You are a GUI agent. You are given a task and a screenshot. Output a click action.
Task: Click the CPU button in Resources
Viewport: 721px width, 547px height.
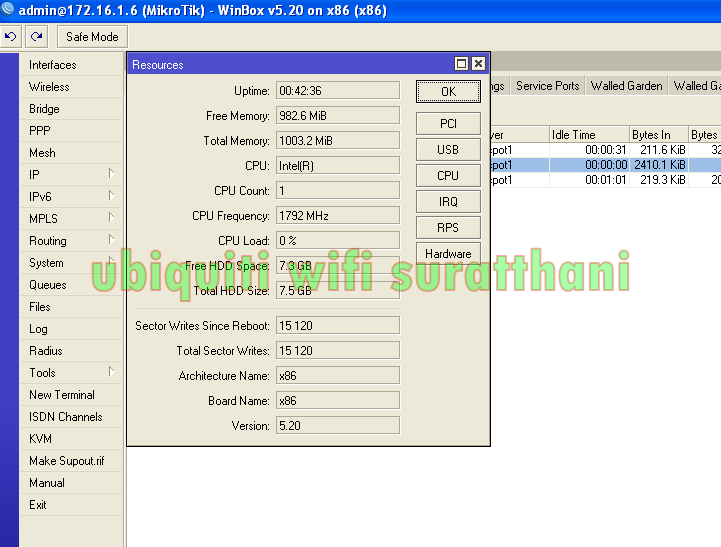(x=448, y=176)
